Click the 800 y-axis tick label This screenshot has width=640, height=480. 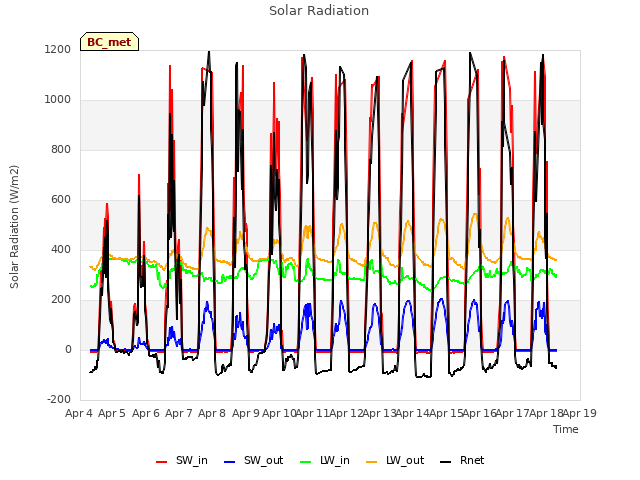click(61, 150)
